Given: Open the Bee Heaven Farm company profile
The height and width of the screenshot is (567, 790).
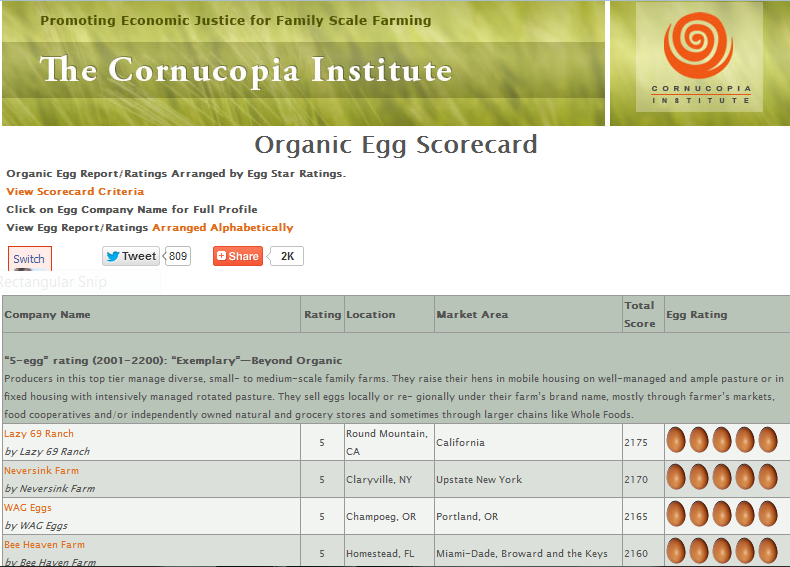Looking at the screenshot, I should click(44, 545).
